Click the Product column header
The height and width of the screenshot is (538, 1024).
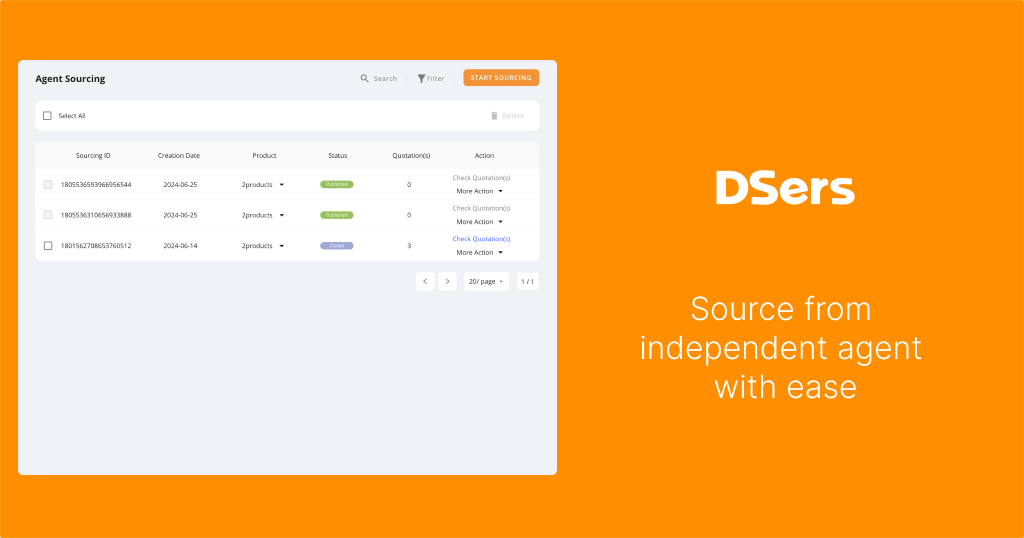264,155
